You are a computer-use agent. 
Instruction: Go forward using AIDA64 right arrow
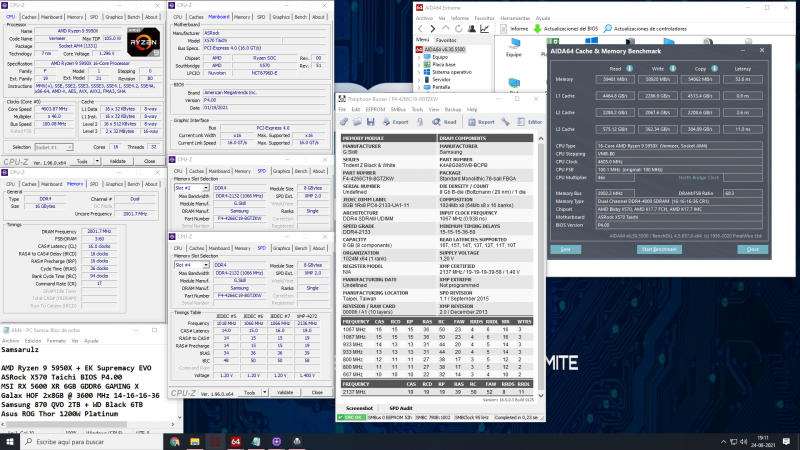pos(433,29)
